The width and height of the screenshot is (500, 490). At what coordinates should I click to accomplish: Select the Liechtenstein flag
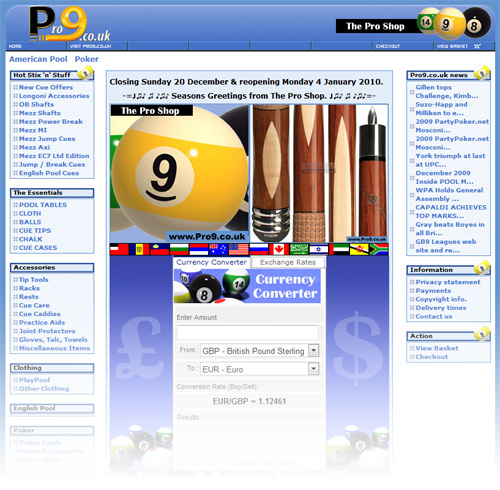(159, 249)
